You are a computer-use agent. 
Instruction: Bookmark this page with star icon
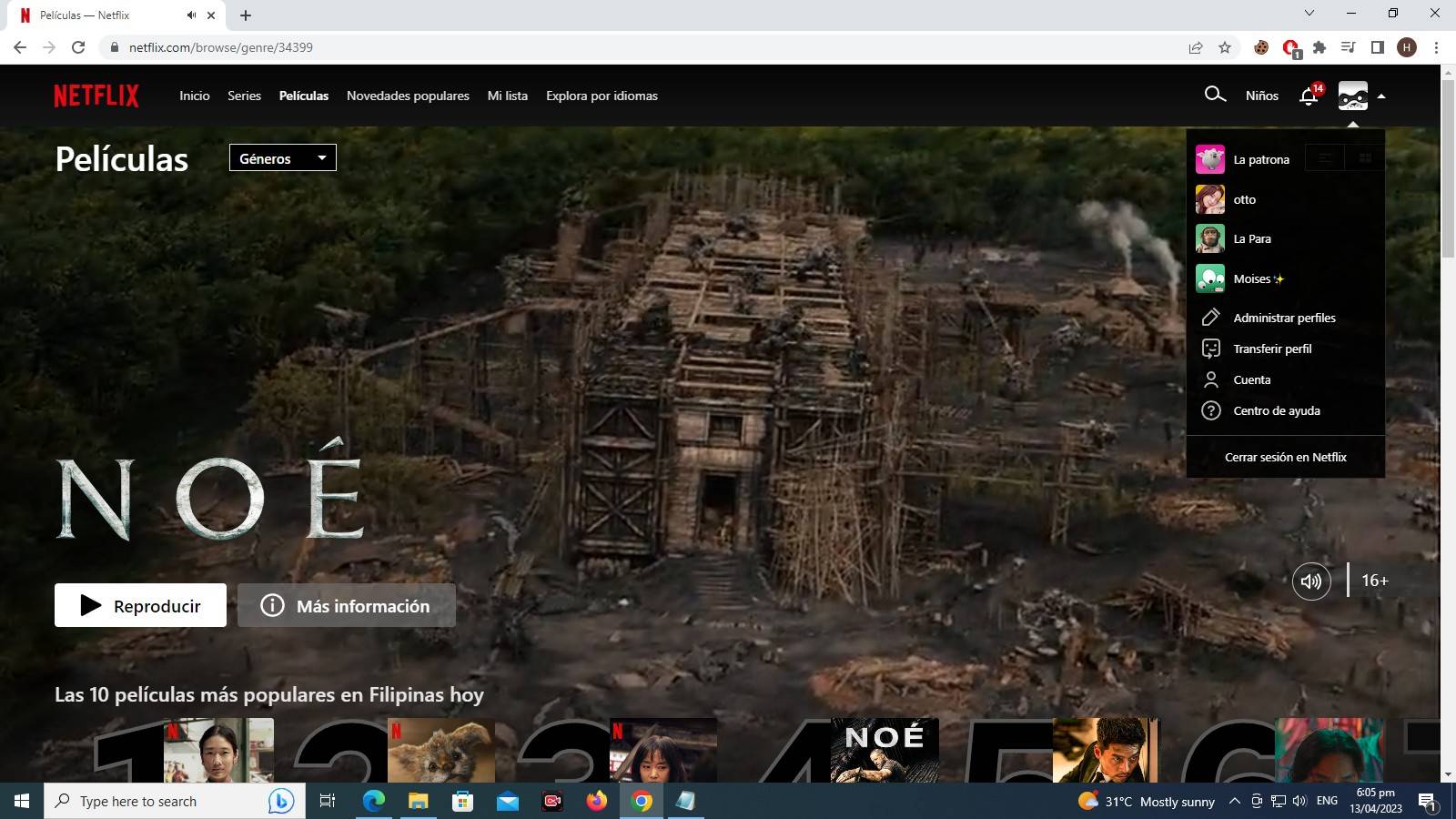[1225, 47]
